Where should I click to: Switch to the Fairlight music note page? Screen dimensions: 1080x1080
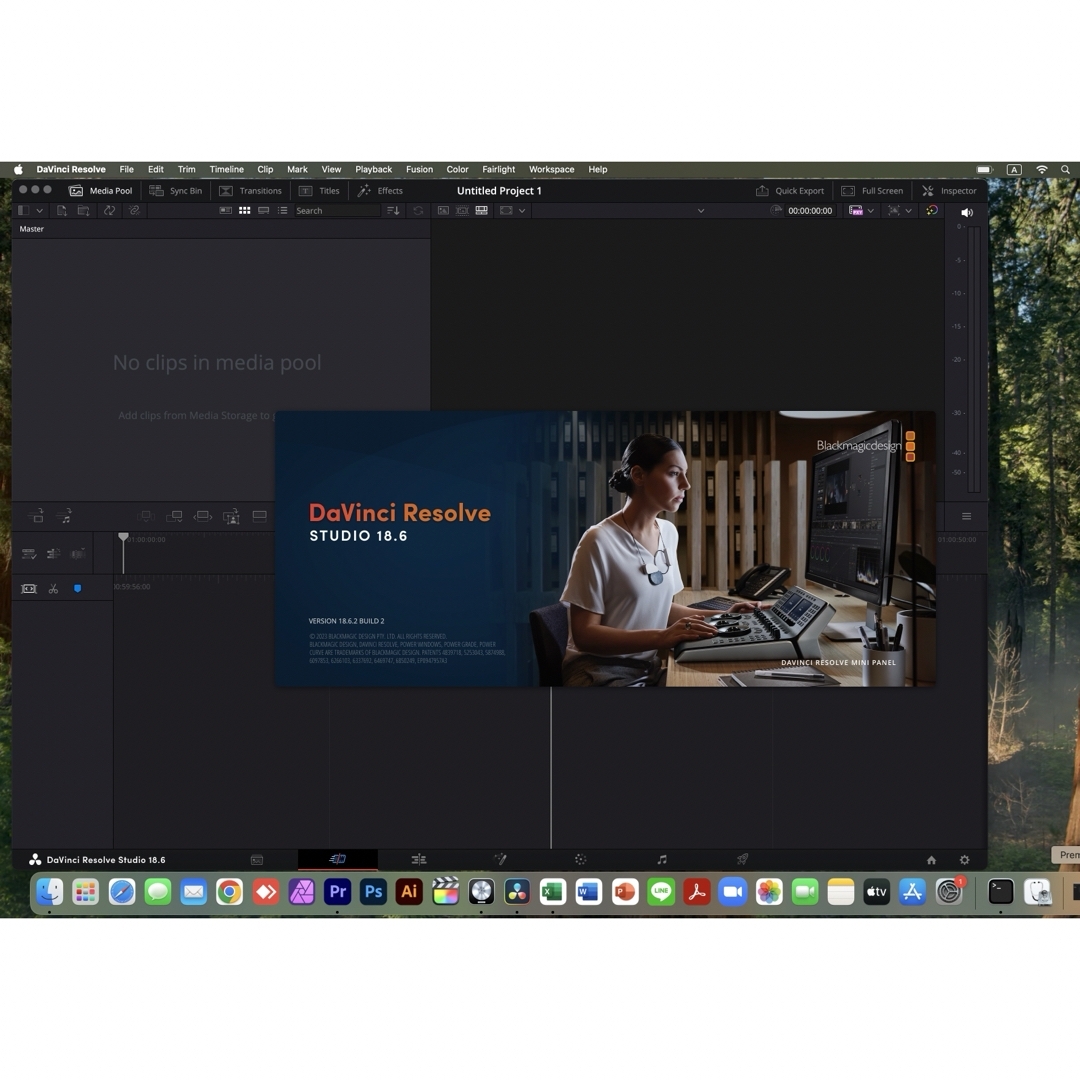coord(661,859)
